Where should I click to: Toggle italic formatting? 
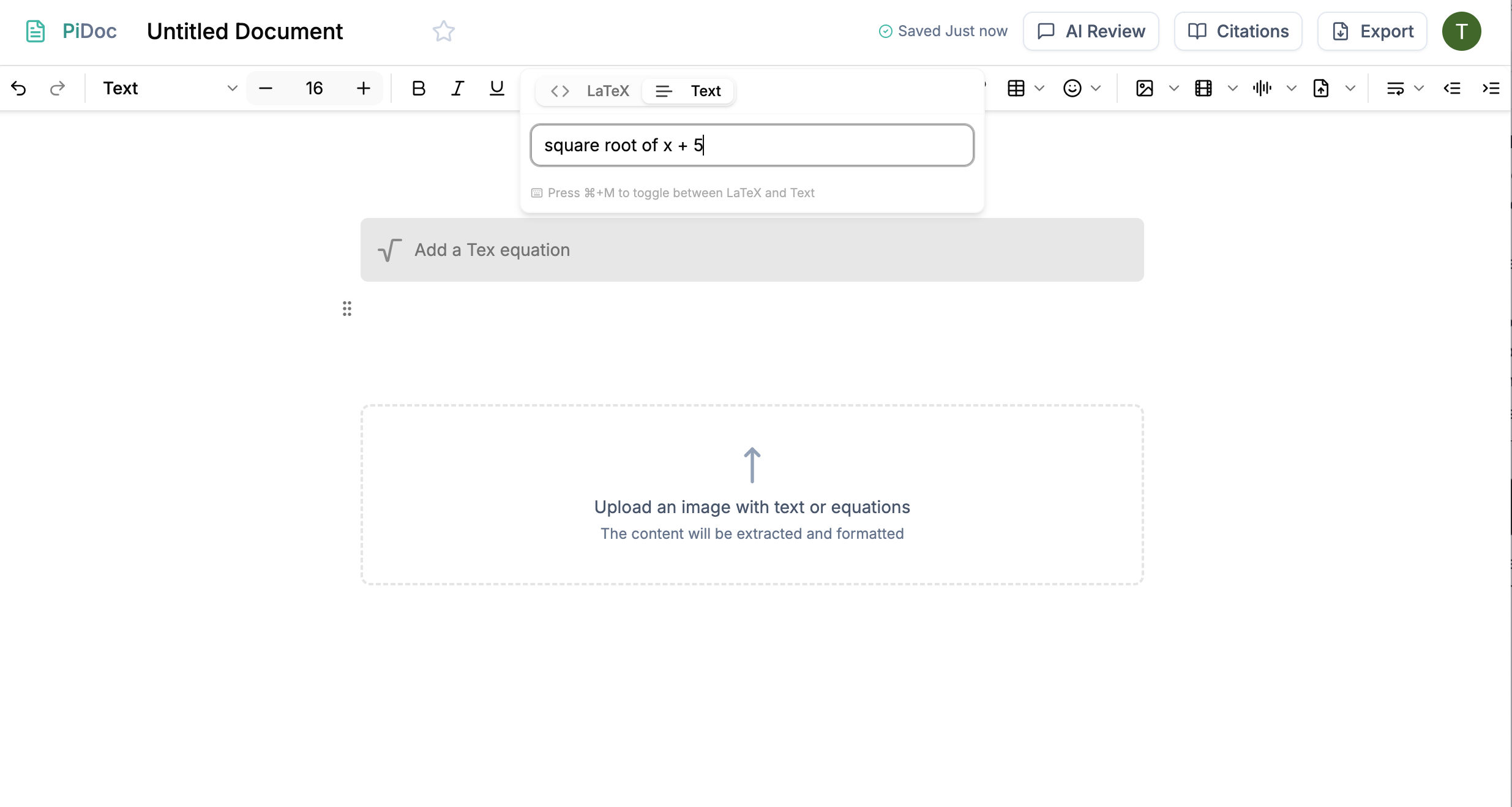click(457, 88)
